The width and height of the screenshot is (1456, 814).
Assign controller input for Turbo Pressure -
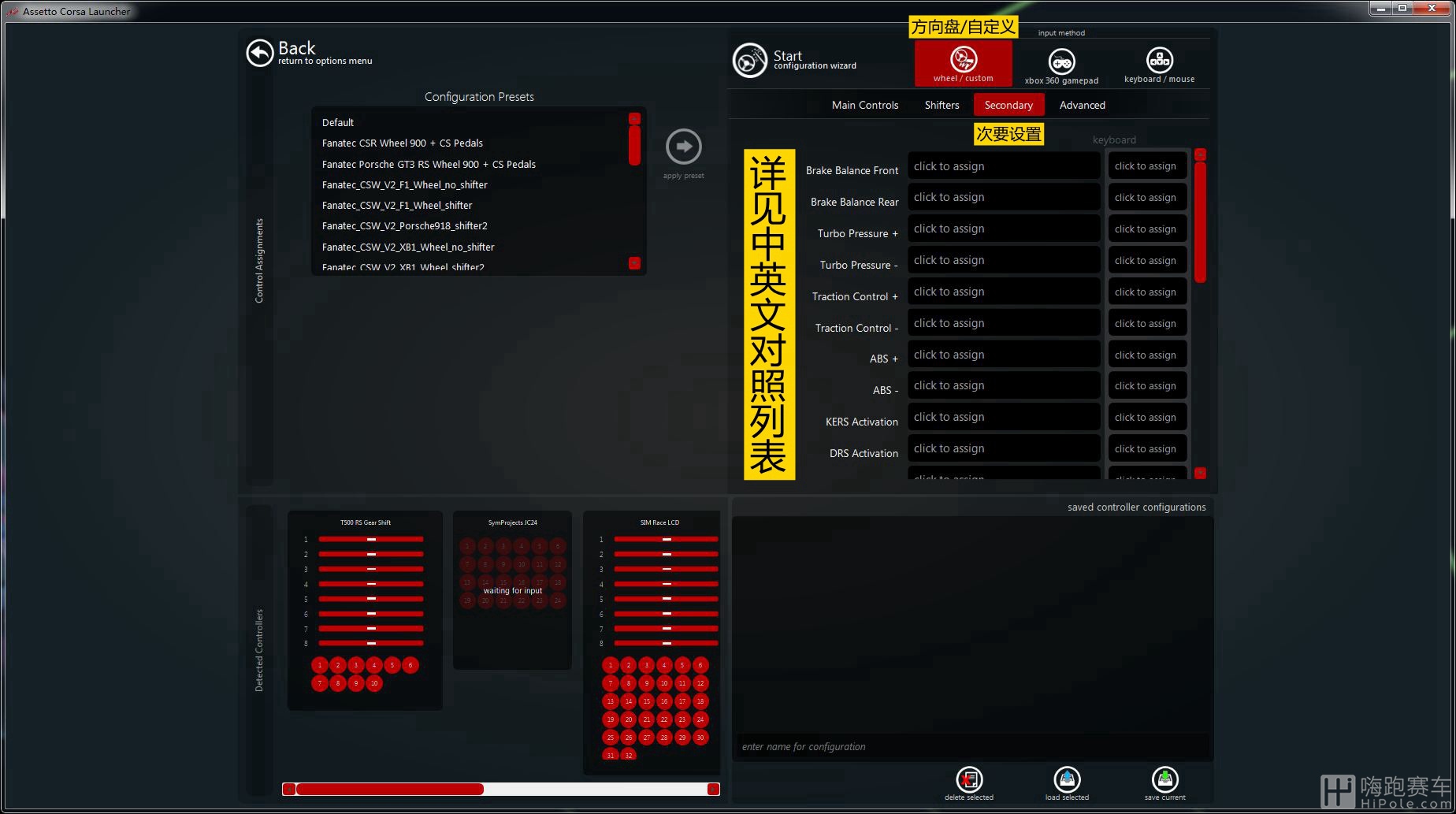[x=1004, y=260]
